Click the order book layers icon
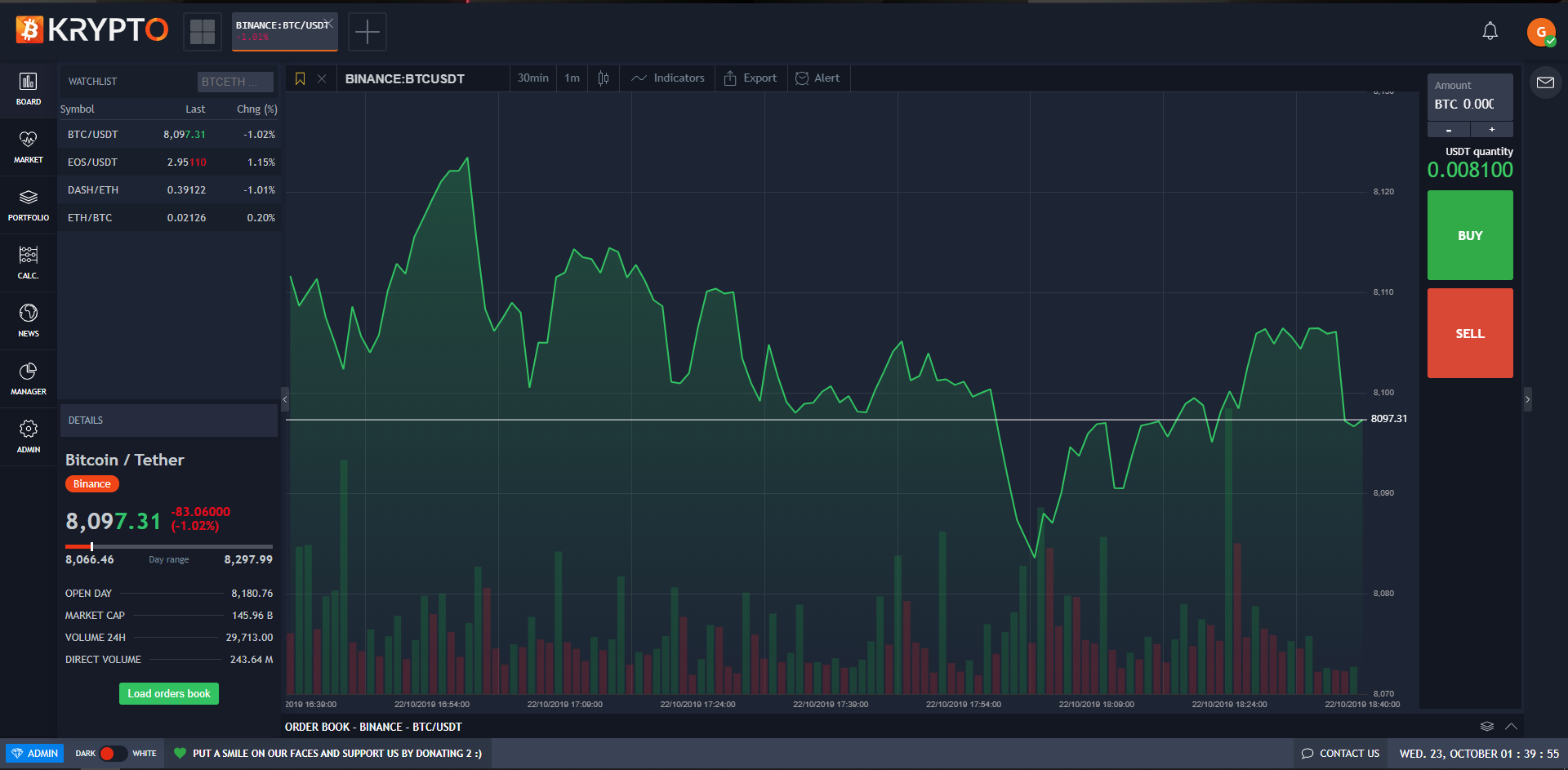 (x=1487, y=727)
